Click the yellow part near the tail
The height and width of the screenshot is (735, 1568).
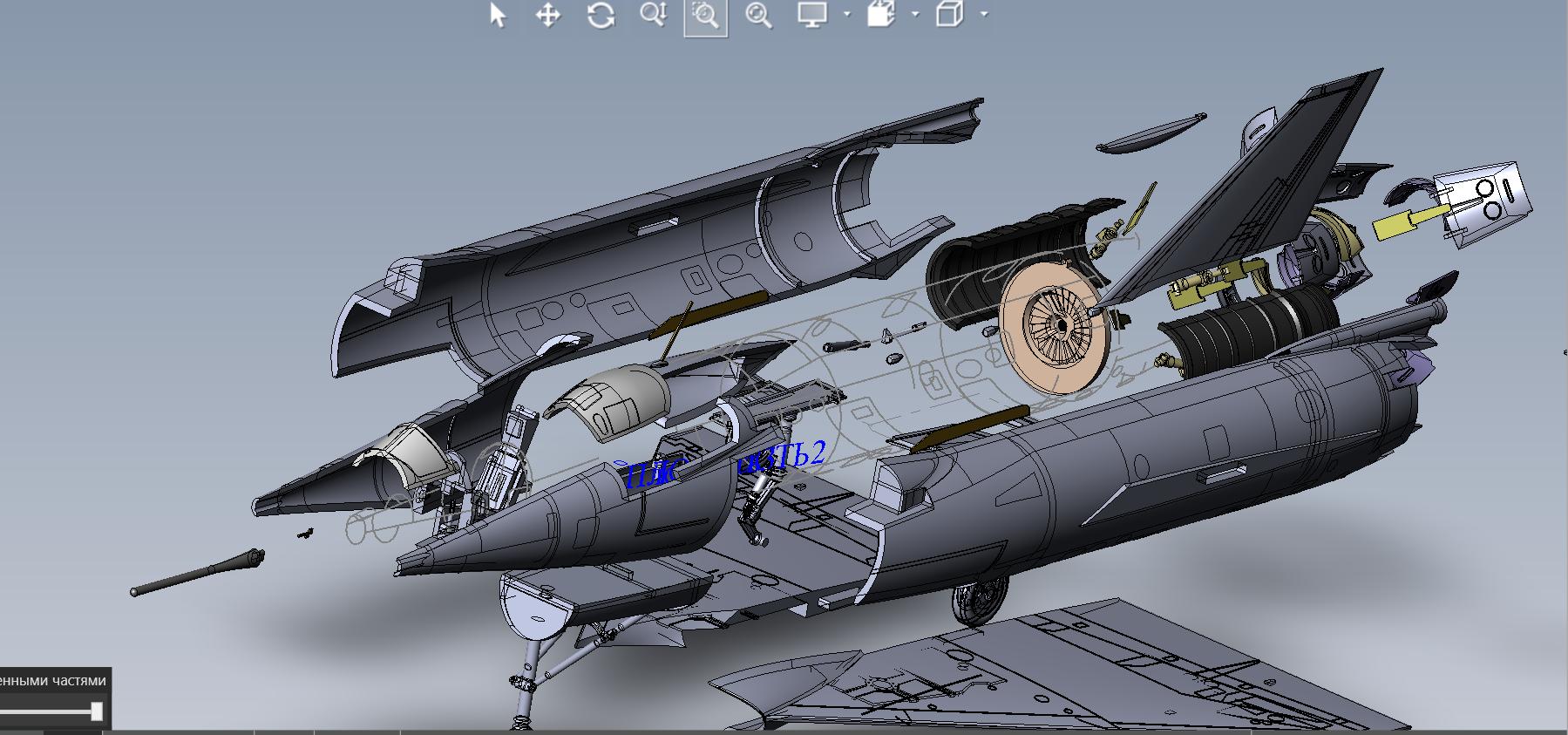1405,224
